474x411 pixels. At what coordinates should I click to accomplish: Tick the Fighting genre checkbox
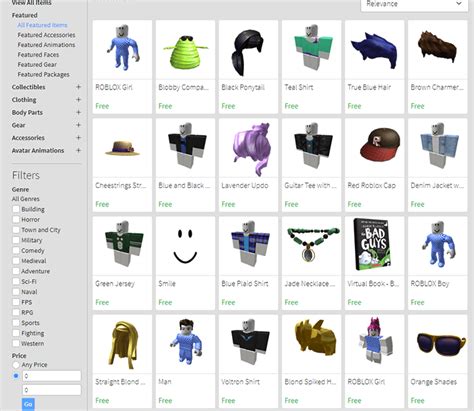coord(16,333)
